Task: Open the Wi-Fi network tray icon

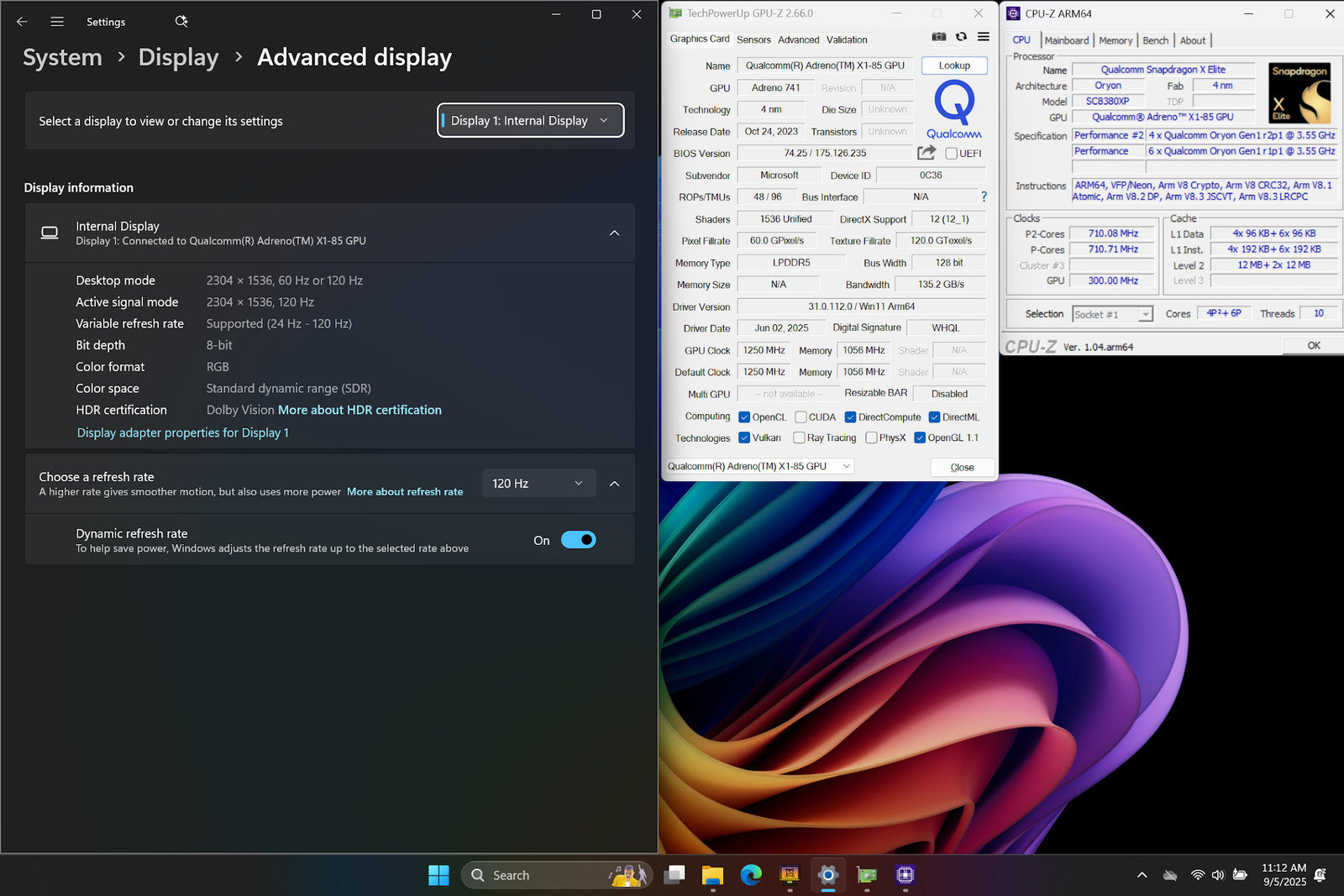Action: [x=1198, y=875]
